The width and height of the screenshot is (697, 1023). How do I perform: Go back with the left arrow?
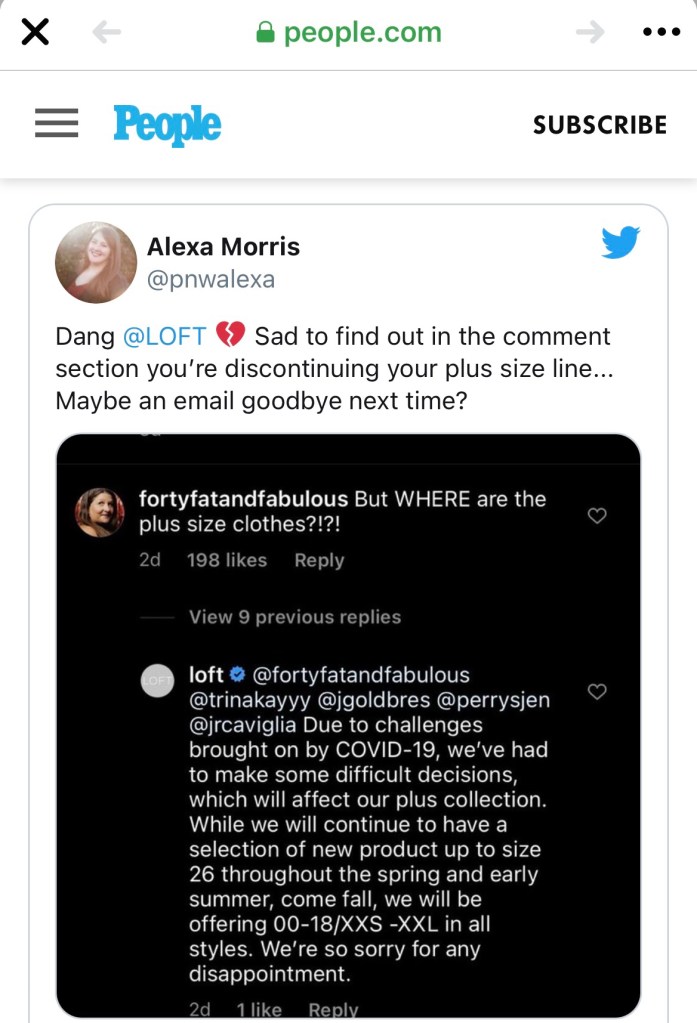tap(106, 33)
